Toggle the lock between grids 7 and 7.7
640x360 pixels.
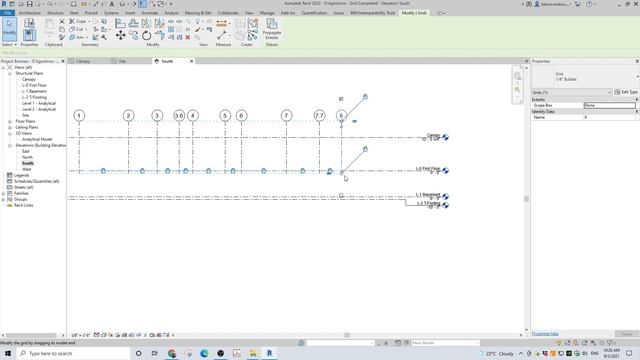click(x=302, y=171)
